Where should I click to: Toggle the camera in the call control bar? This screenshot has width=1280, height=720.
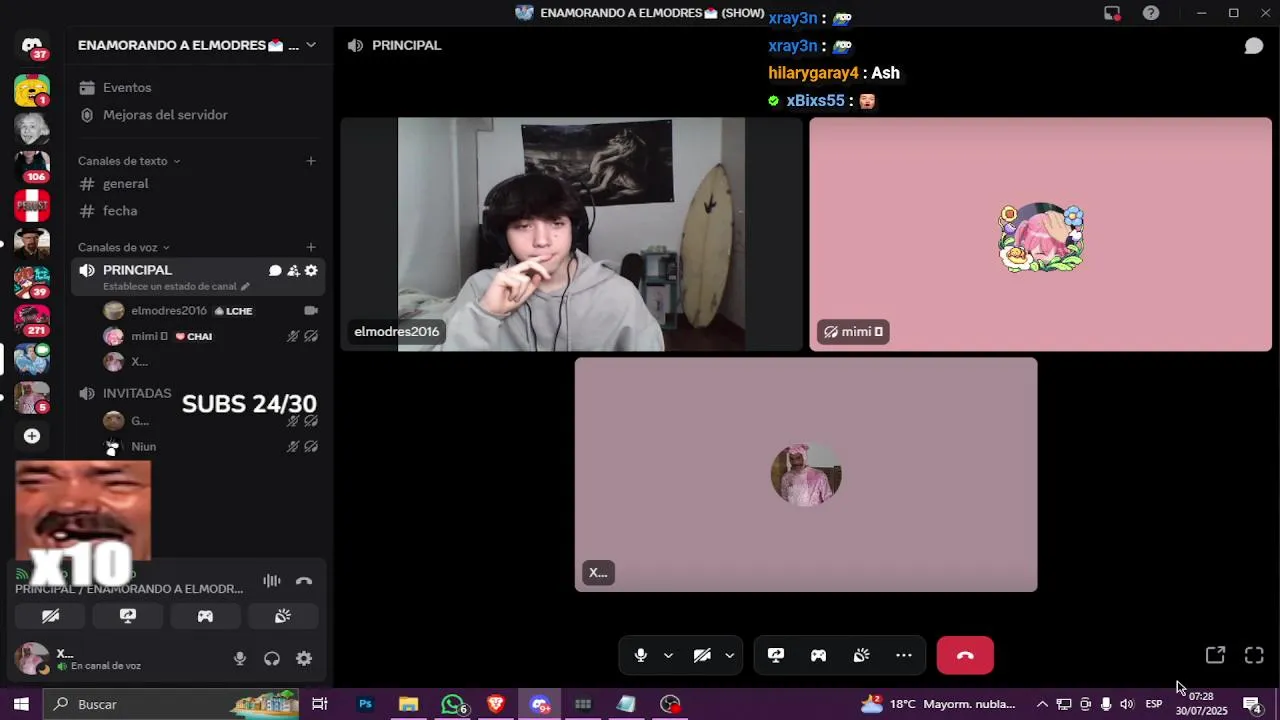pos(702,655)
